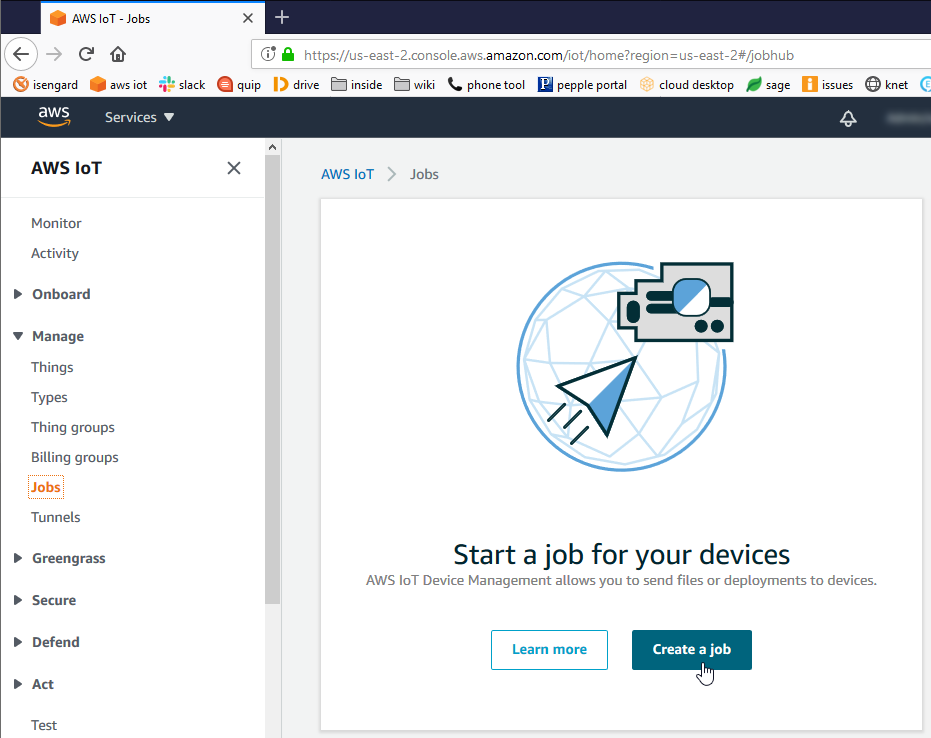Go to the browser home page icon
931x738 pixels.
coord(118,55)
